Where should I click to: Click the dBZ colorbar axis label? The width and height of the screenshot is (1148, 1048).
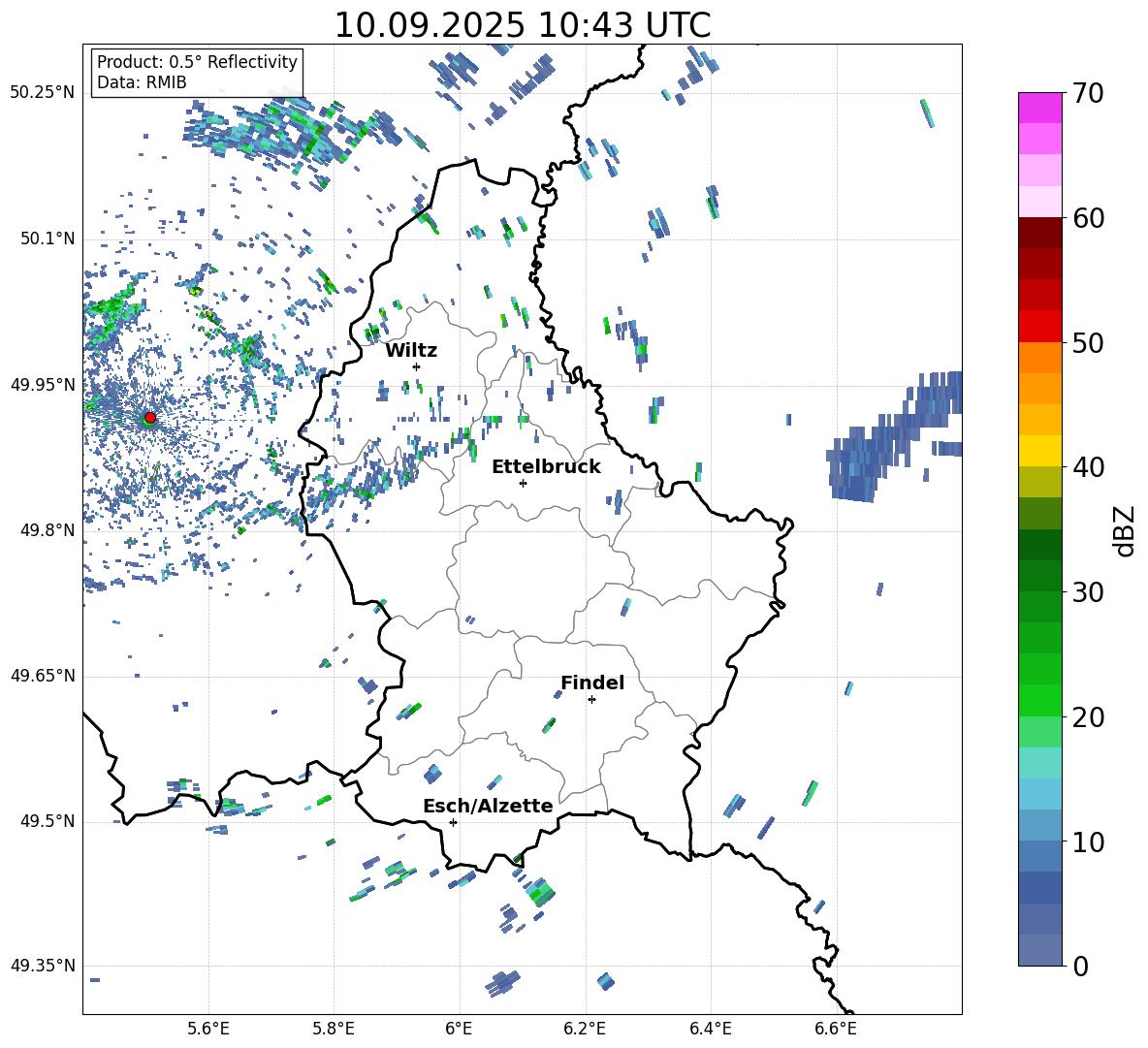tap(1126, 530)
